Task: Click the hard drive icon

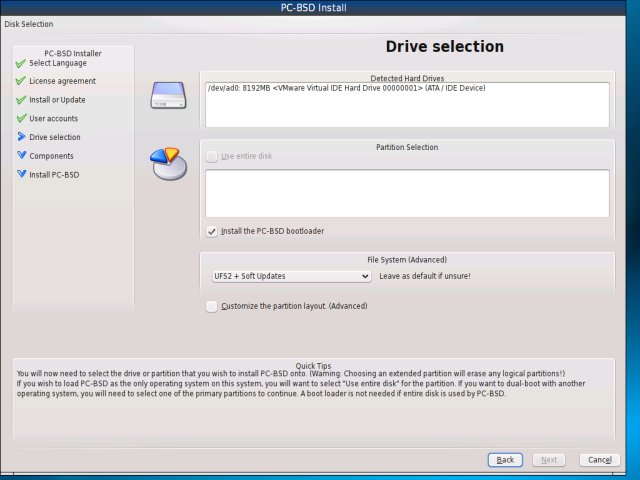Action: click(168, 95)
